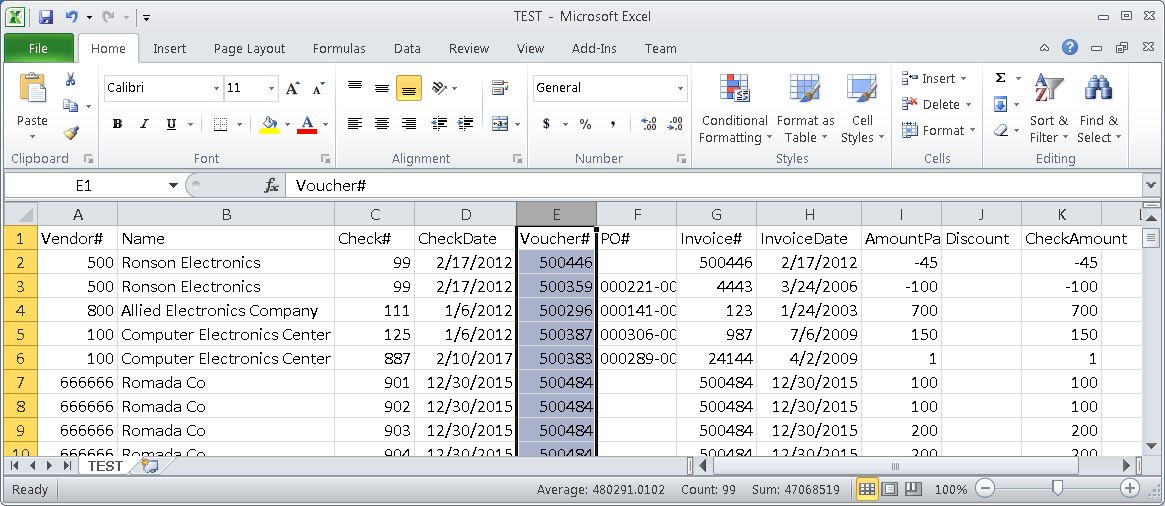This screenshot has height=506, width=1165.
Task: Click the Decrease Indent icon
Action: click(x=439, y=123)
